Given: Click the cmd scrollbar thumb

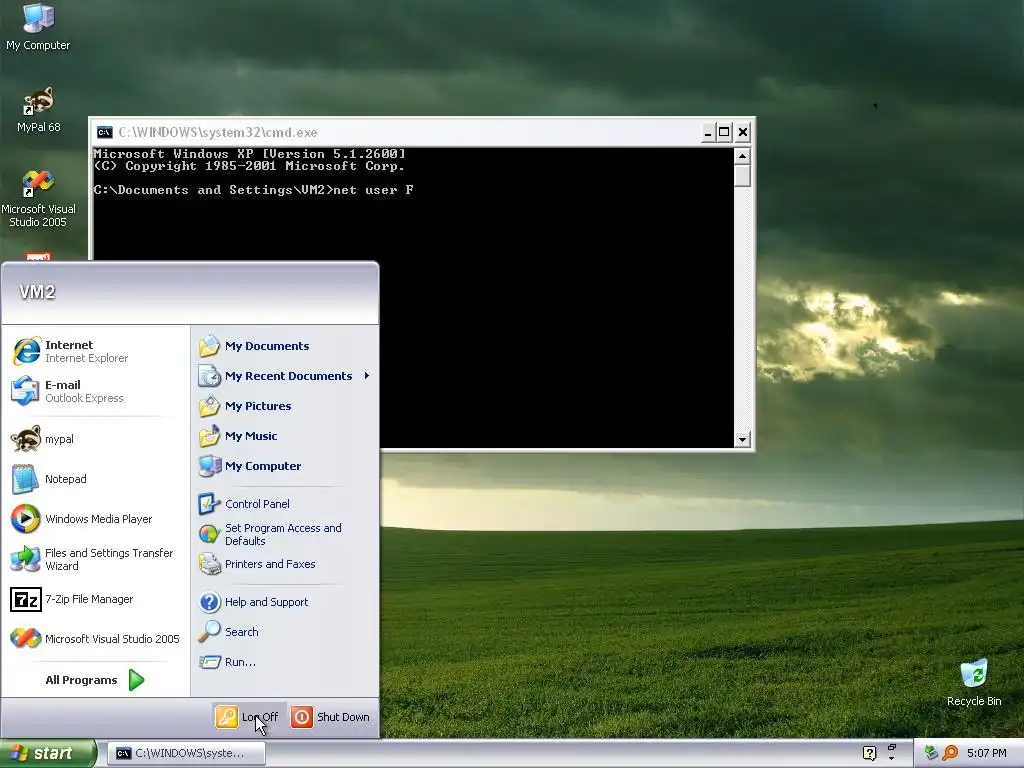Looking at the screenshot, I should click(741, 176).
